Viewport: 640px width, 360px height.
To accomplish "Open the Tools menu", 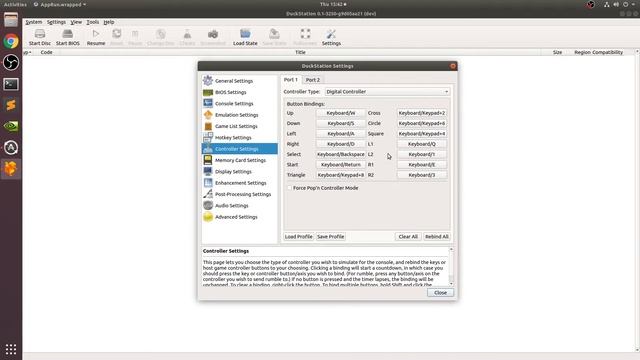I will 93,22.
